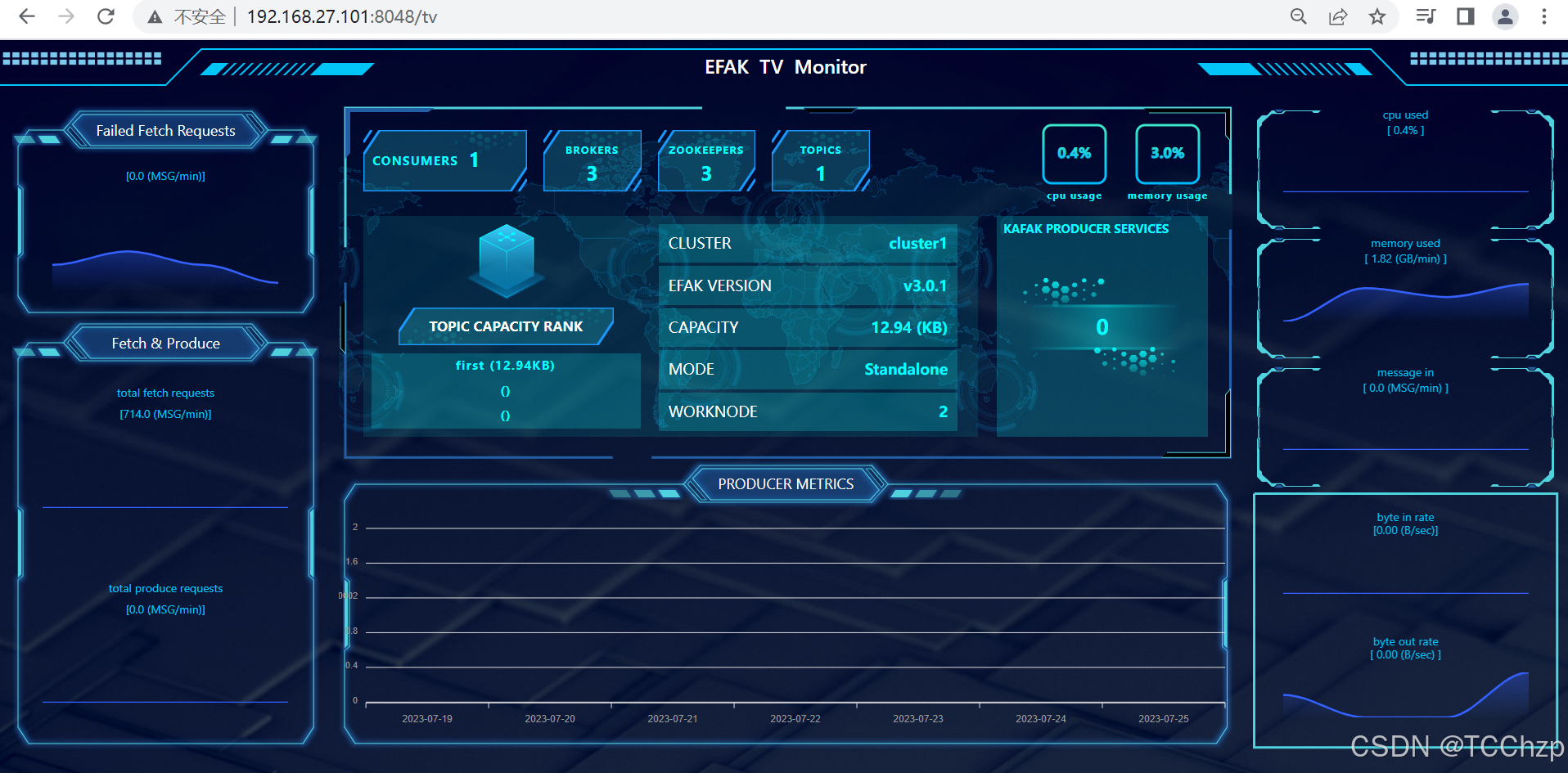Click the cpu used [ 0.4% ] label
This screenshot has height=773, width=1568.
pyautogui.click(x=1405, y=123)
